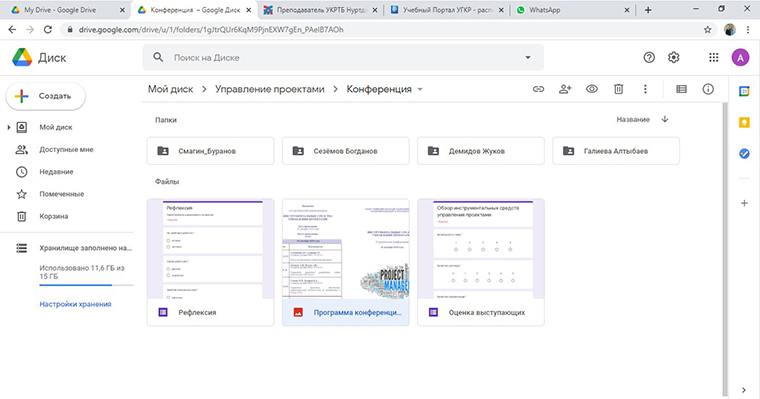The image size is (760, 399).
Task: Bookmark this page star icon
Action: coord(708,30)
